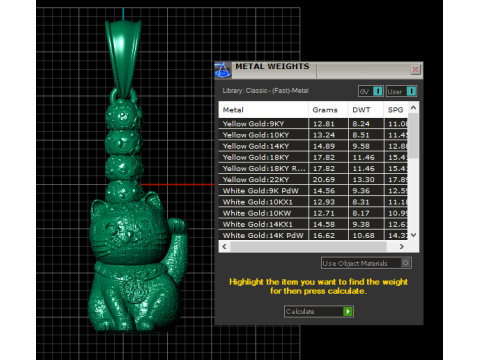Viewport: 480px width, 360px height.
Task: Select the Yellow Gold:10KY row
Action: (x=313, y=135)
